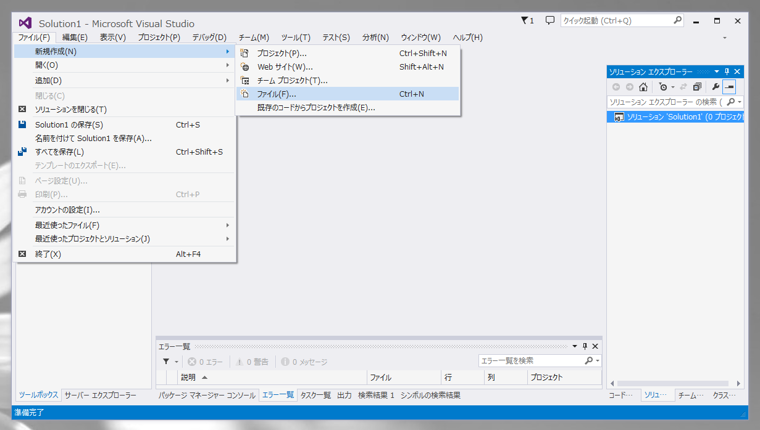Pin the Error List panel
The height and width of the screenshot is (430, 760).
point(585,346)
